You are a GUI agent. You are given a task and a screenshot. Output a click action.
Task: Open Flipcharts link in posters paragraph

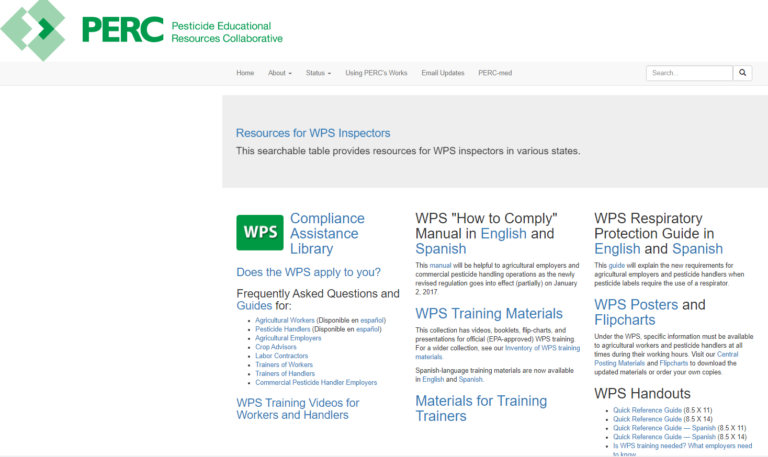(673, 363)
